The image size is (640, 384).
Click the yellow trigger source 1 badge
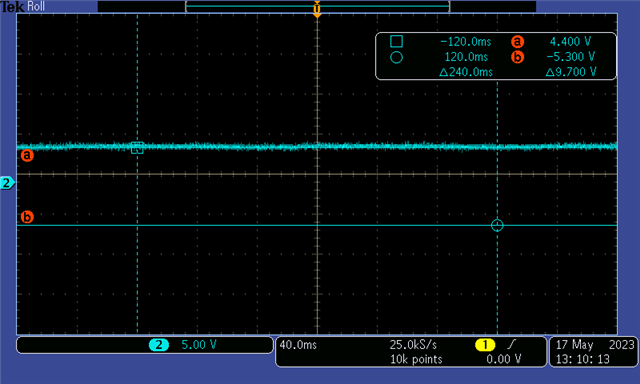tap(485, 345)
